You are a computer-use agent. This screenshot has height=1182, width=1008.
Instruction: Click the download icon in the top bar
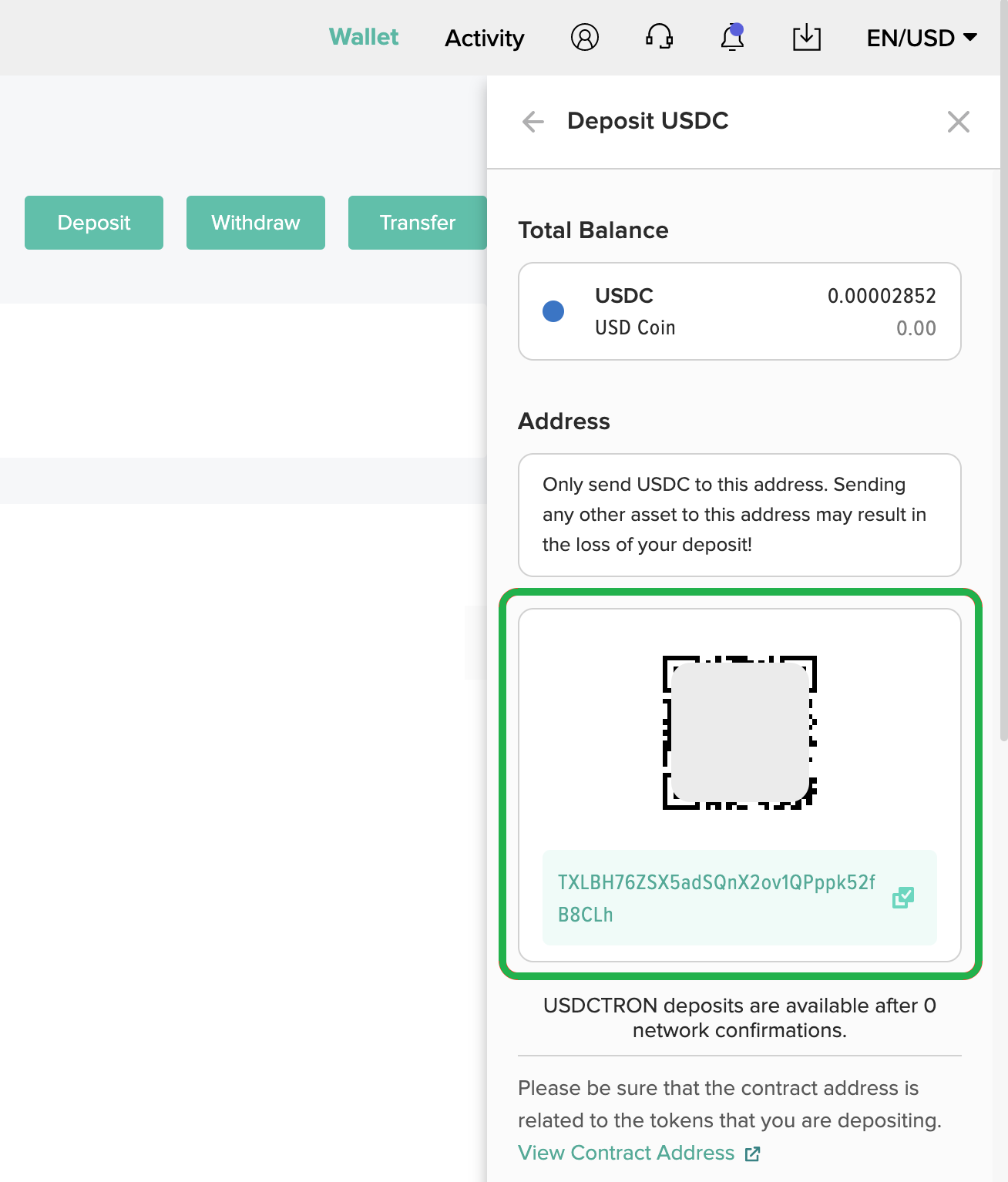pyautogui.click(x=807, y=37)
